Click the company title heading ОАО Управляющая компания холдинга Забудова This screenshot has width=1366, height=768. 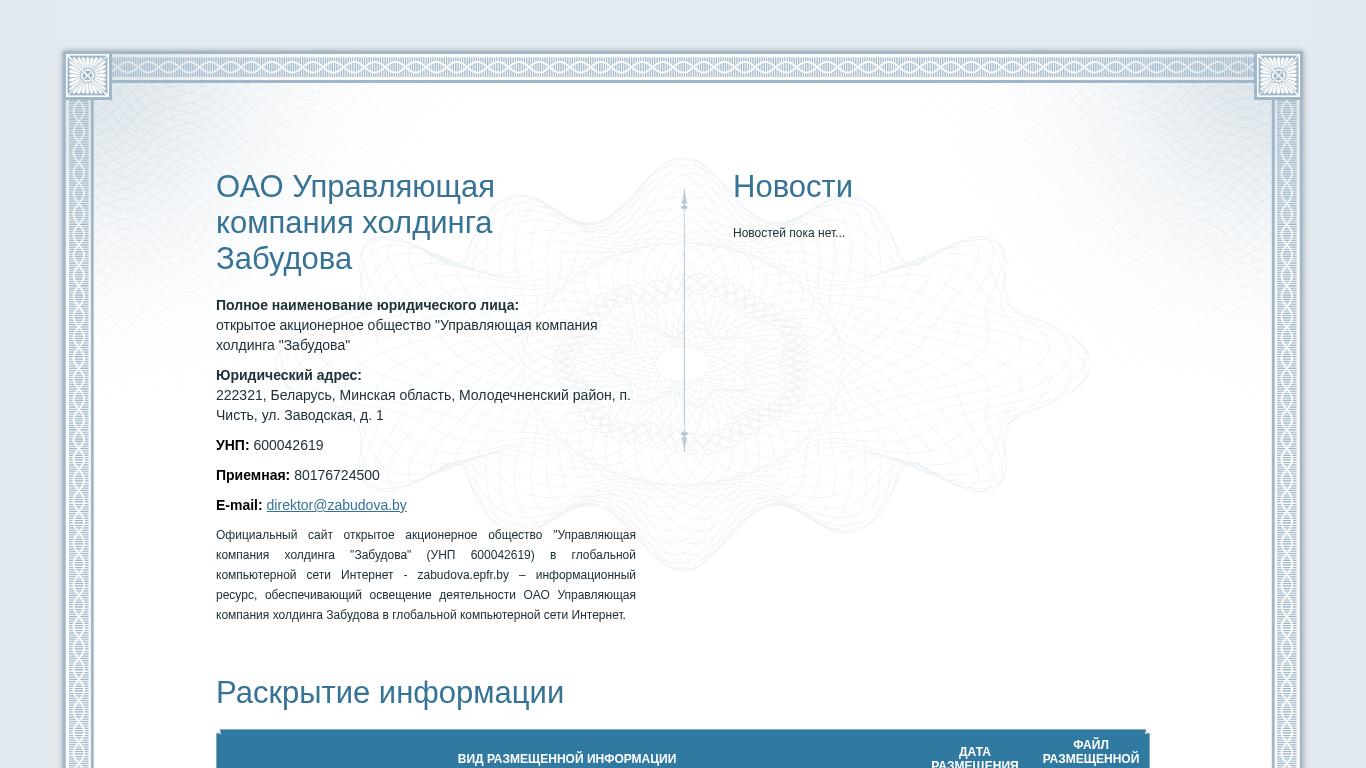[x=356, y=223]
